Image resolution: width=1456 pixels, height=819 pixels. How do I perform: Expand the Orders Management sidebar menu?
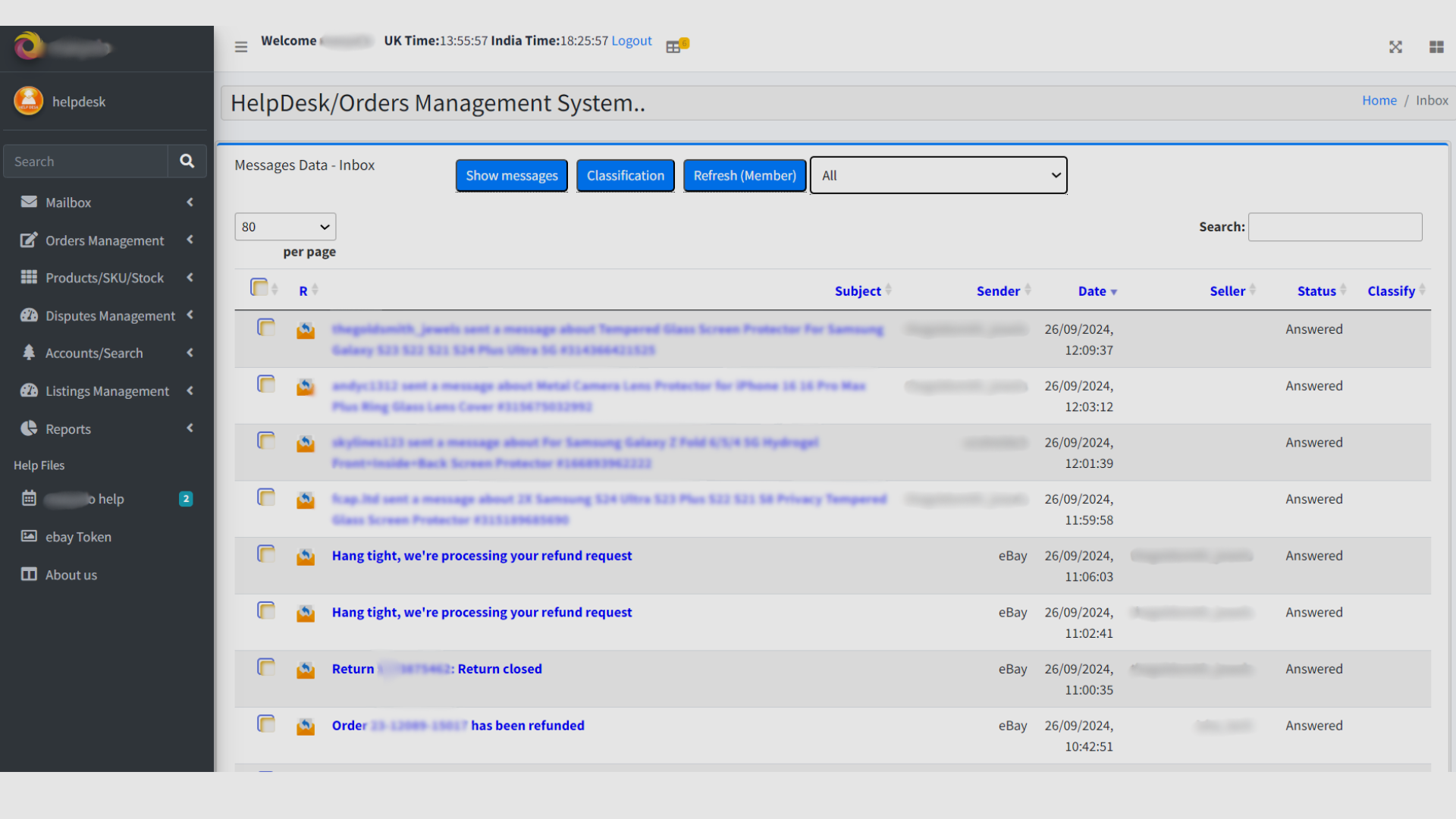(105, 240)
